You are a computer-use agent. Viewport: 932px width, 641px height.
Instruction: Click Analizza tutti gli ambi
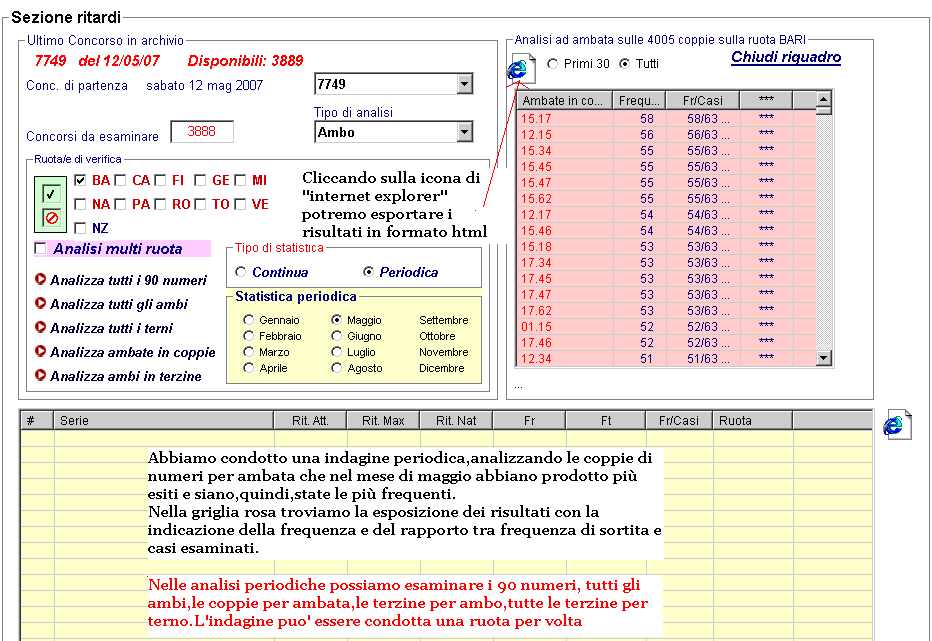(119, 304)
